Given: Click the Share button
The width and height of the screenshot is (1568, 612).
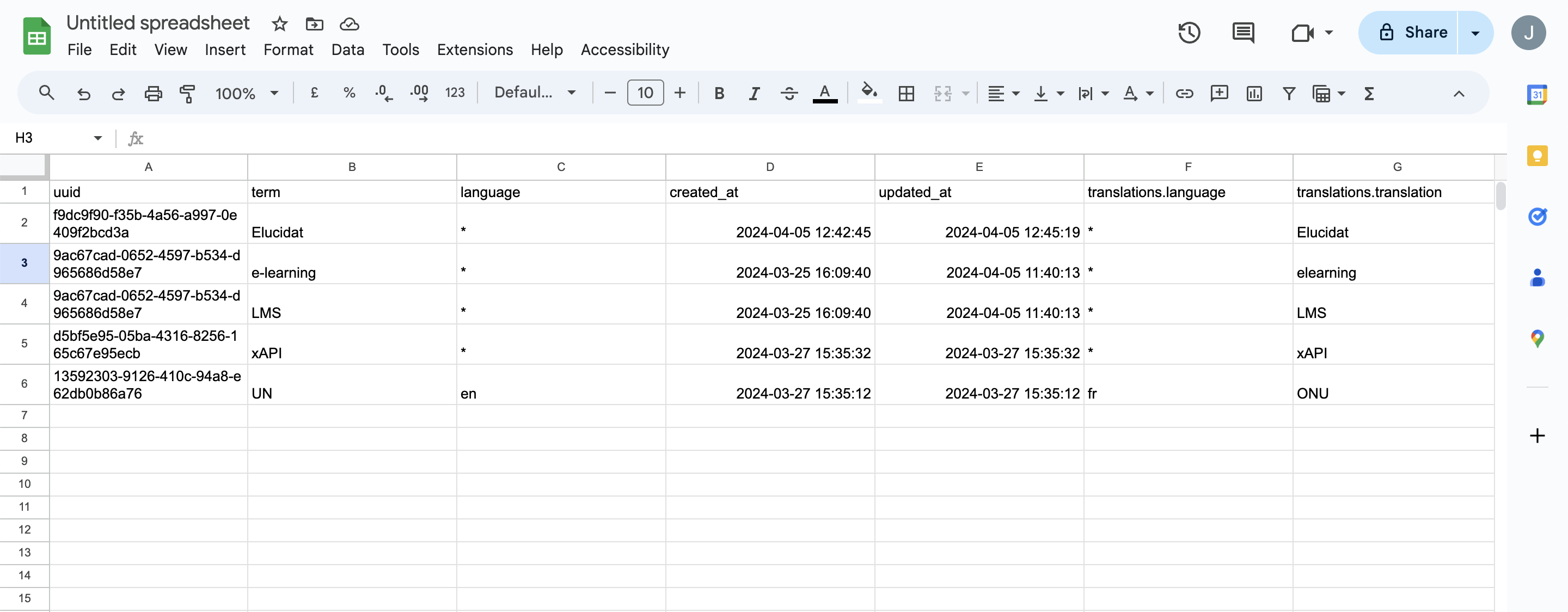Looking at the screenshot, I should coord(1412,32).
